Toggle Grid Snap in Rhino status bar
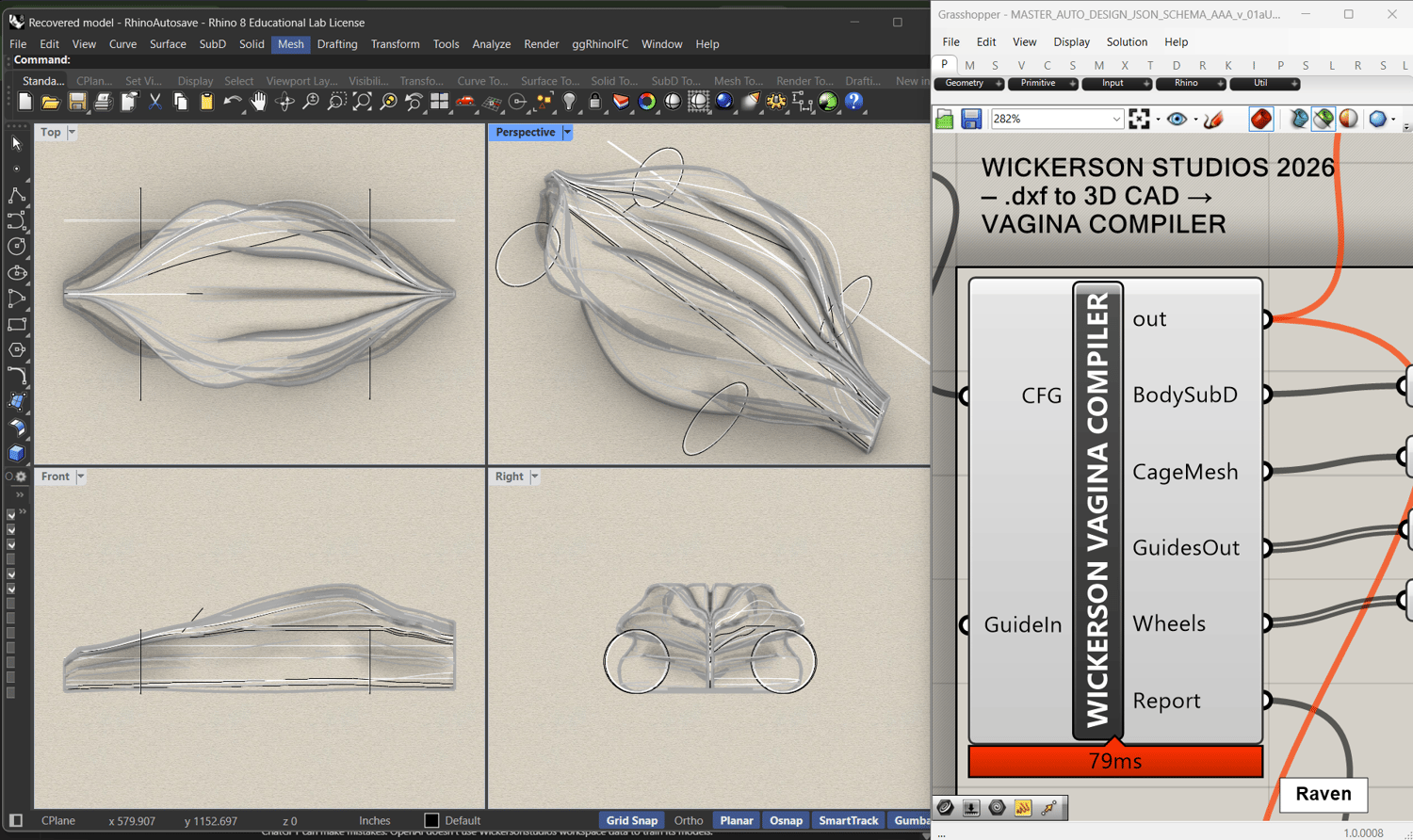This screenshot has height=840, width=1413. pyautogui.click(x=631, y=820)
